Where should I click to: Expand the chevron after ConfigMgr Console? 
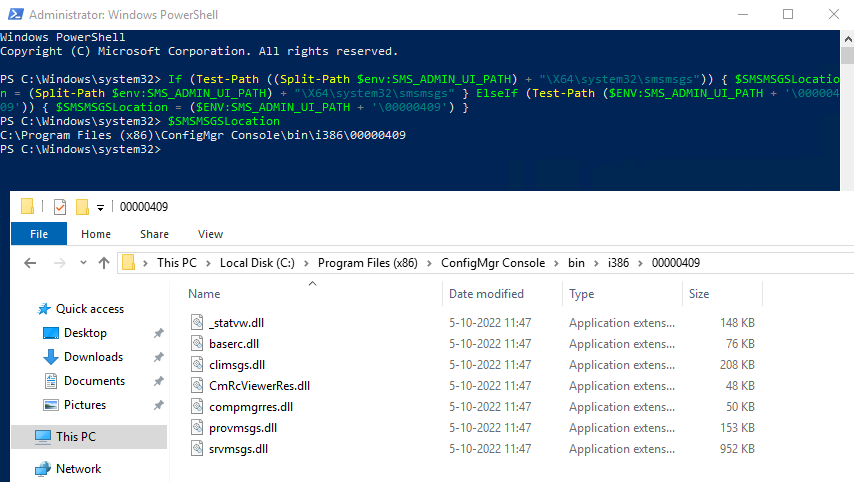pos(556,263)
